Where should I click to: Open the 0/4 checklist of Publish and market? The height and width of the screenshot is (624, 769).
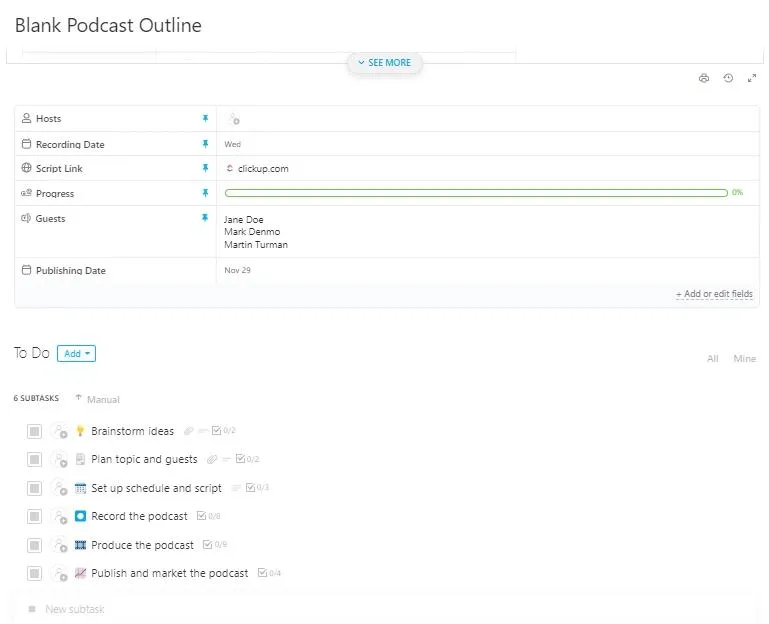tap(269, 572)
